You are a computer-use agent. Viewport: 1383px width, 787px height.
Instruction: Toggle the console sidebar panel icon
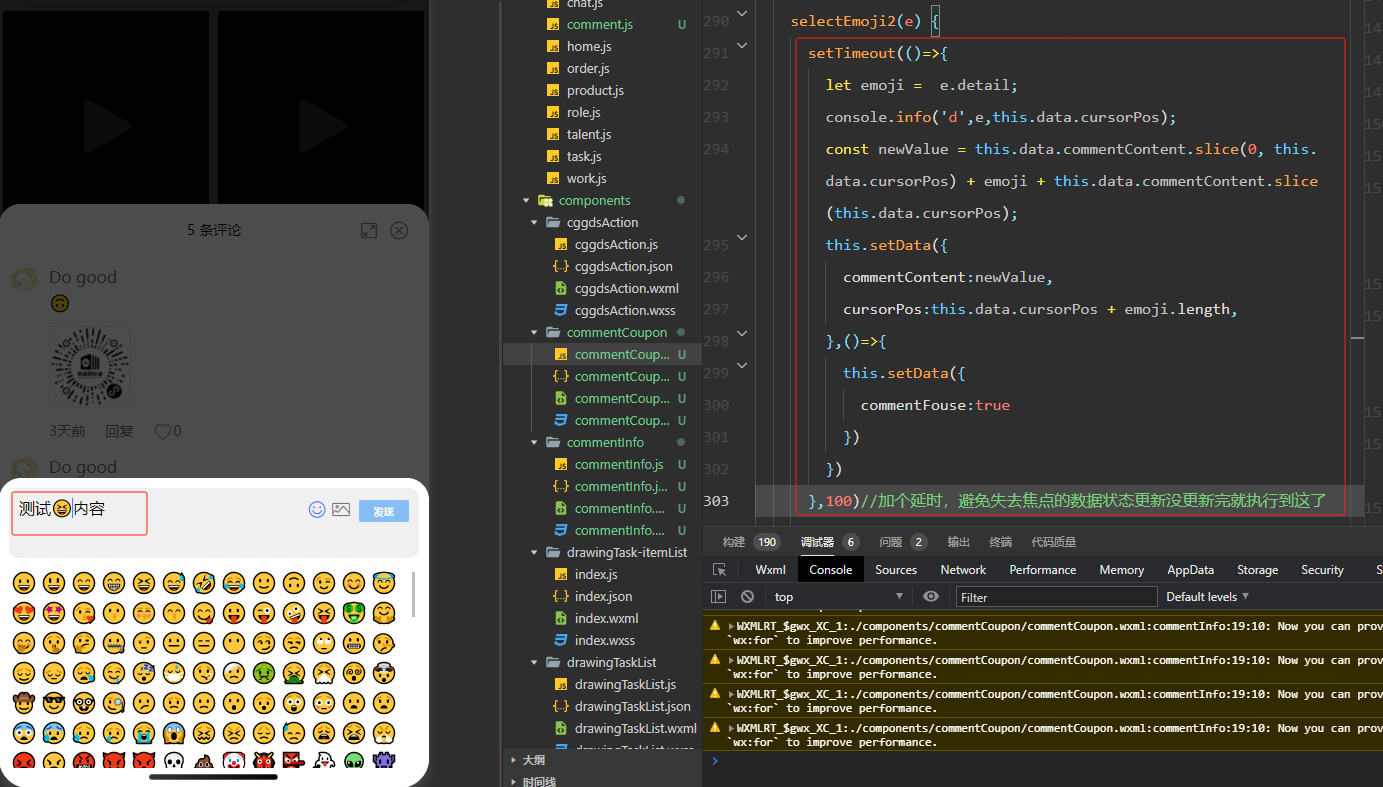click(x=718, y=596)
